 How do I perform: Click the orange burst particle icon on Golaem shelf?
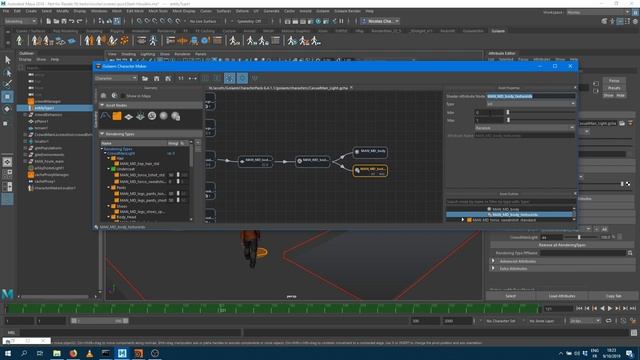[124, 40]
